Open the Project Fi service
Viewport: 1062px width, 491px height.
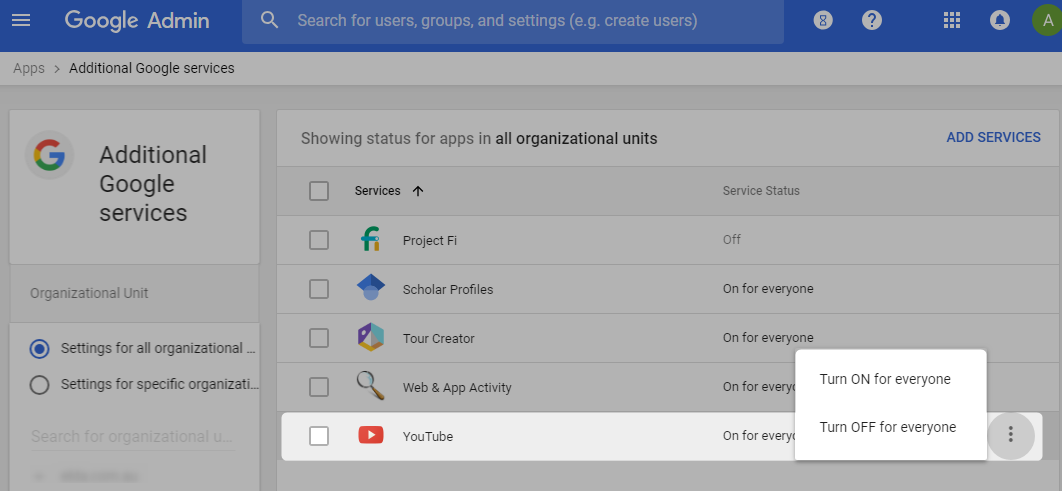(x=429, y=240)
